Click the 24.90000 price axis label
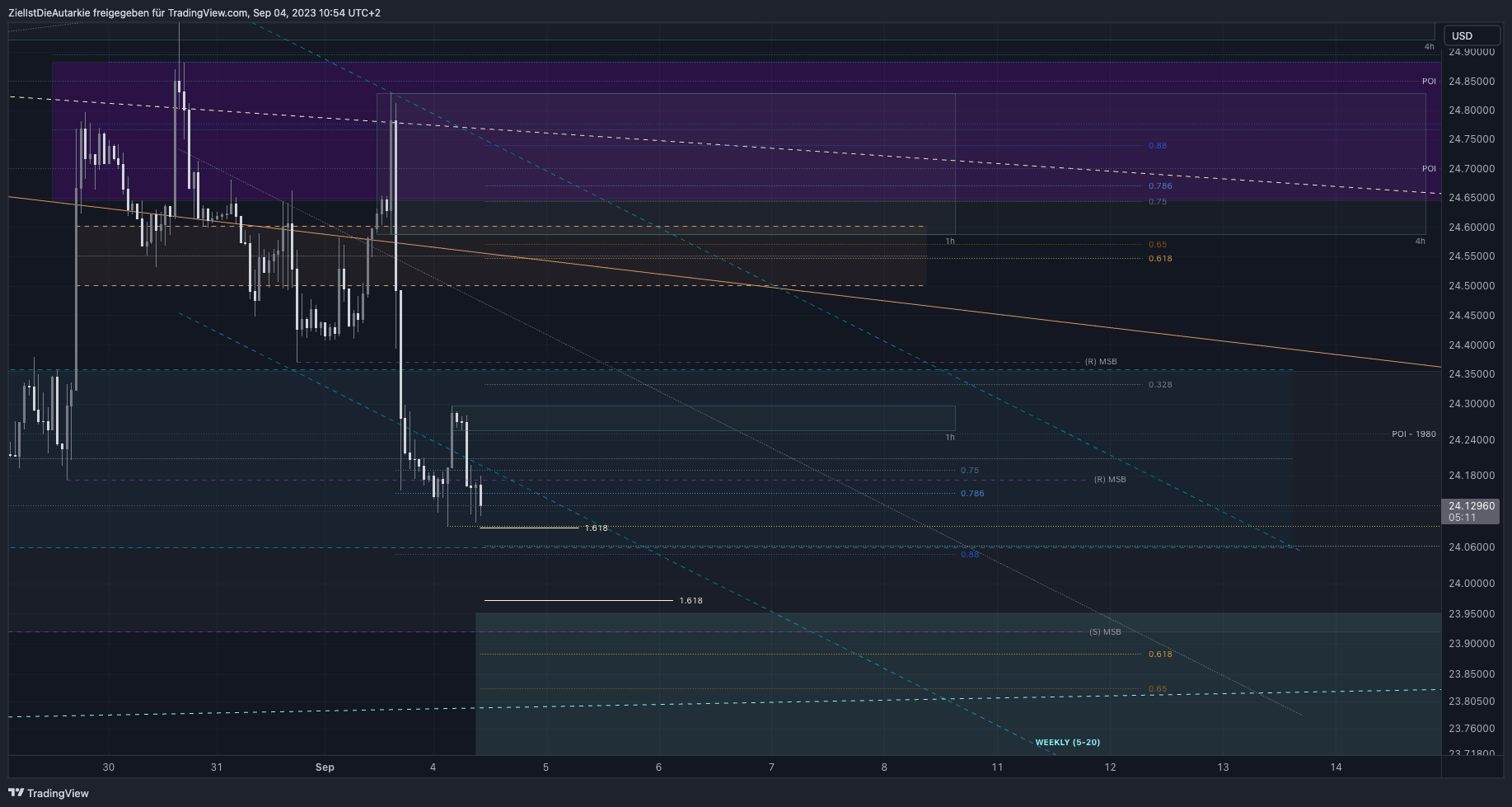The height and width of the screenshot is (807, 1512). (1471, 52)
